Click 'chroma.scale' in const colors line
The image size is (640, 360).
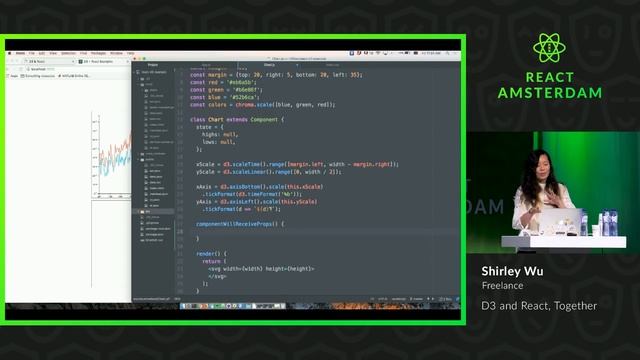click(253, 105)
